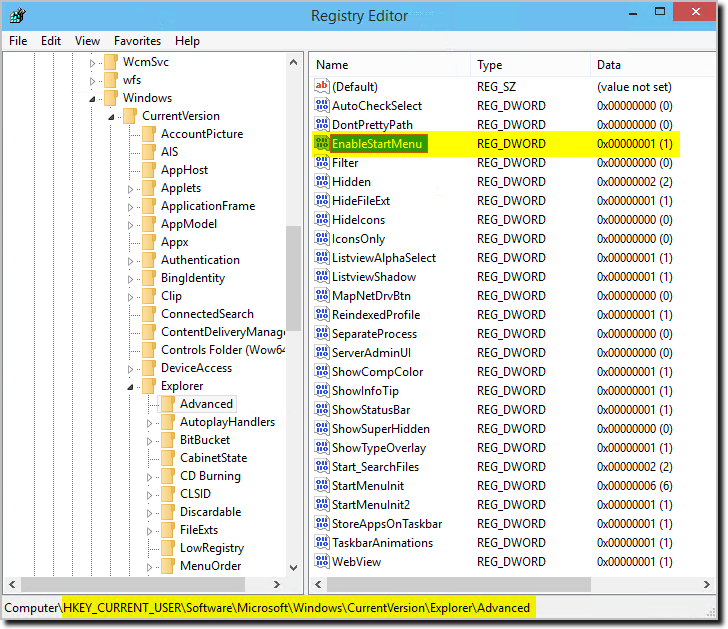
Task: Click the values pane horizontal scrollbar thumb
Action: pos(459,584)
